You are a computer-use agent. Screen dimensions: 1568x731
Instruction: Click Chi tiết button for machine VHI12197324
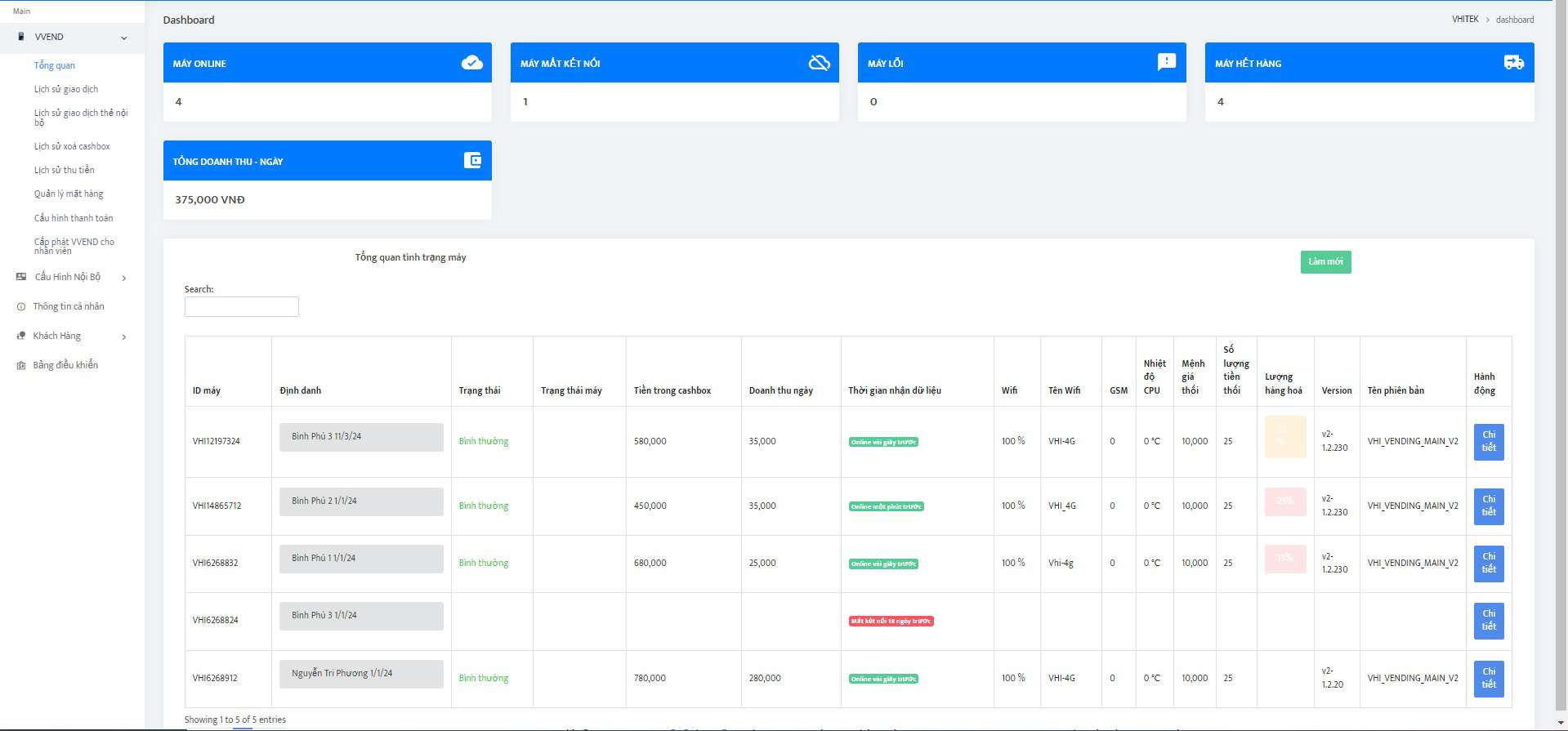coord(1488,441)
